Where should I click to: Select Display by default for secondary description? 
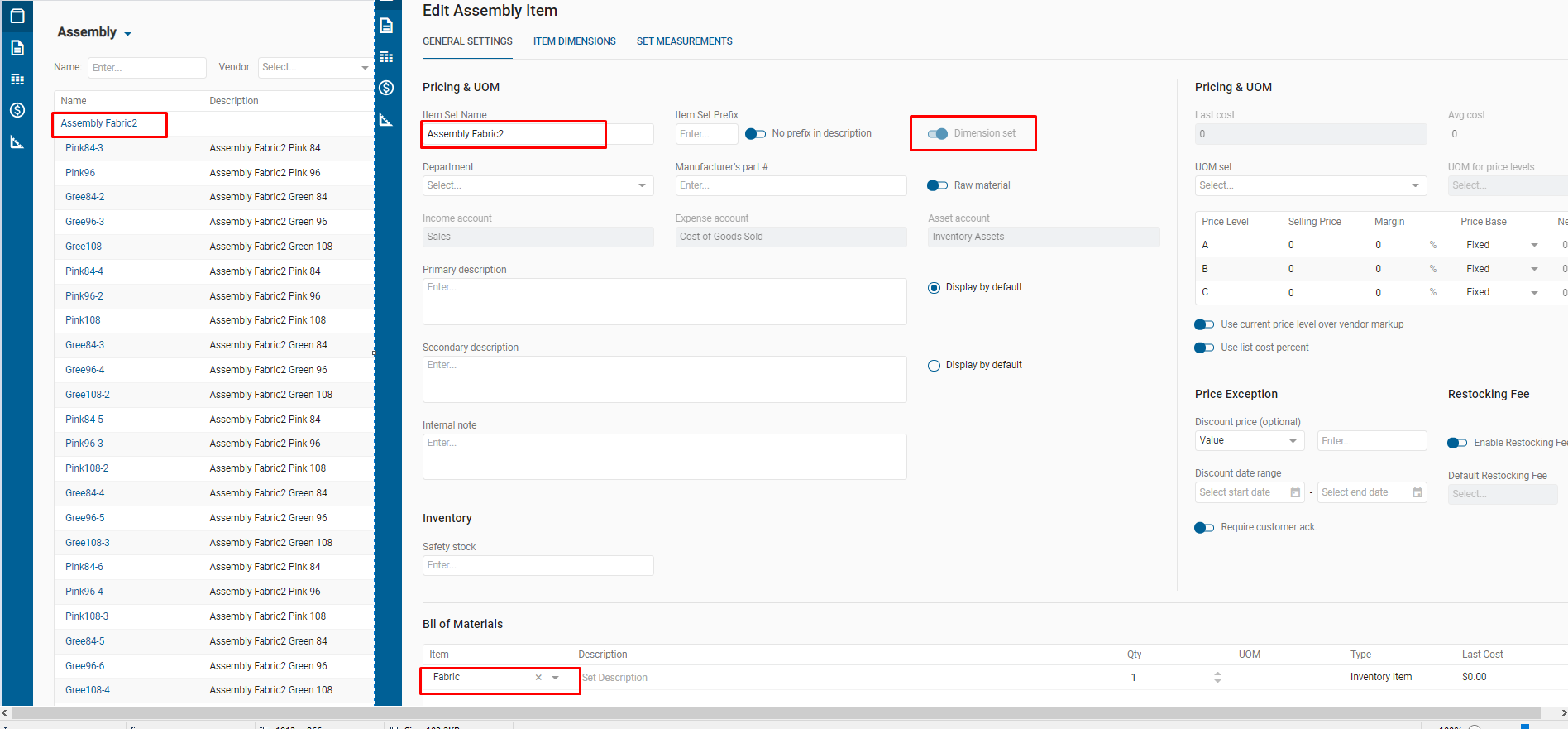[x=934, y=366]
